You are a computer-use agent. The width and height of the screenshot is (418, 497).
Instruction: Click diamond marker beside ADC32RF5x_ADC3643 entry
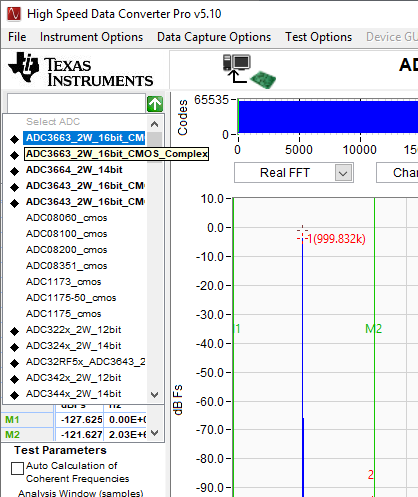pyautogui.click(x=14, y=363)
